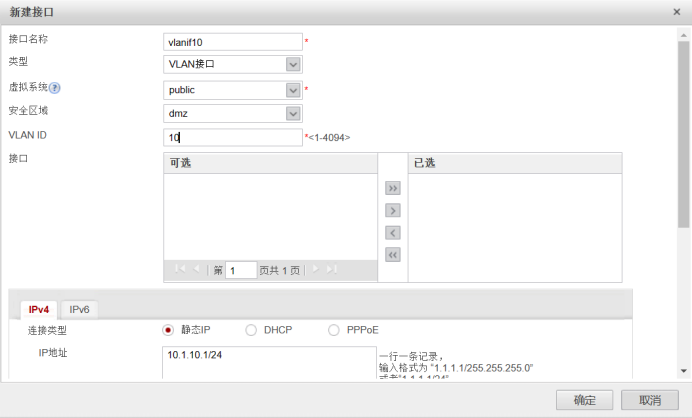Image resolution: width=692 pixels, height=418 pixels.
Task: Remove one interface from selected list
Action: coord(392,233)
